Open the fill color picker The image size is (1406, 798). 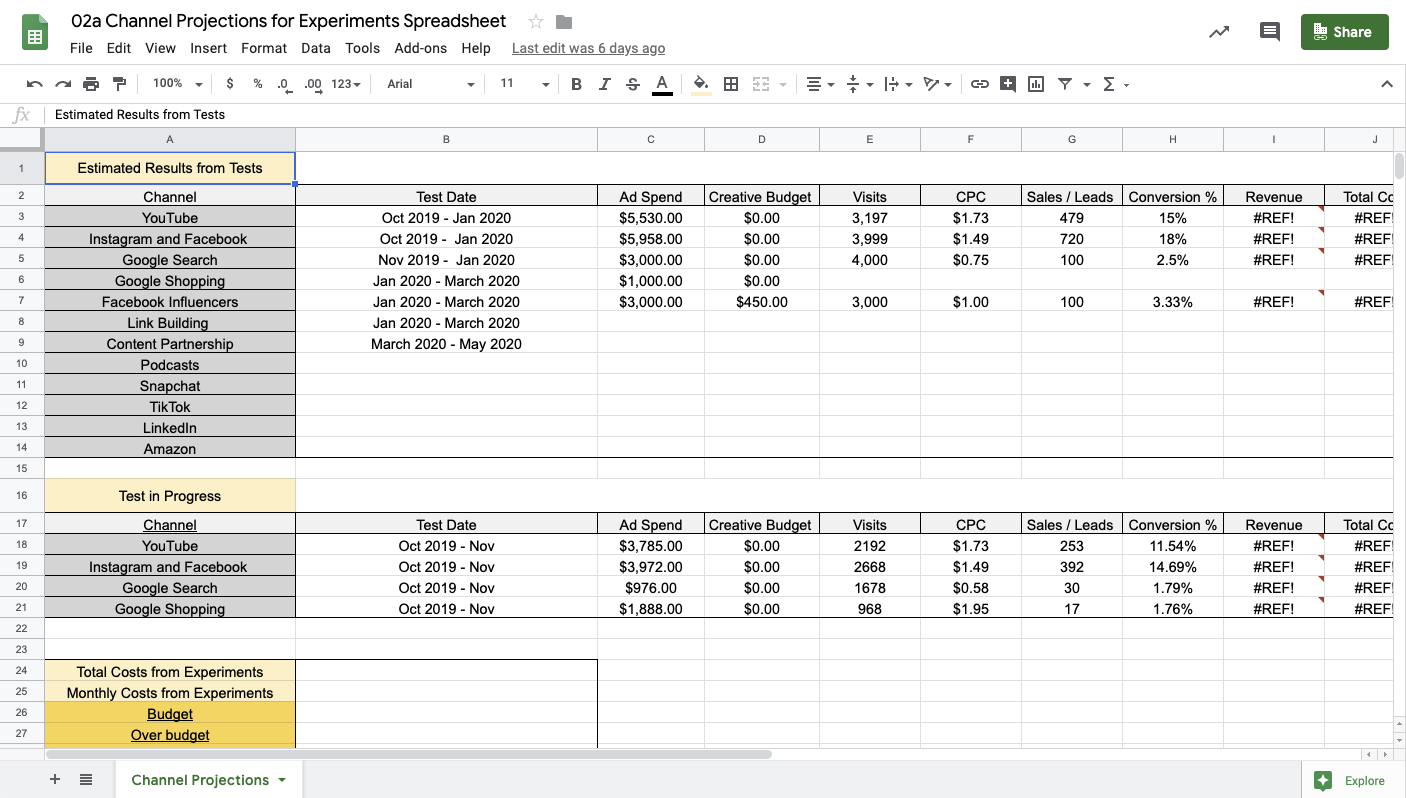point(700,84)
